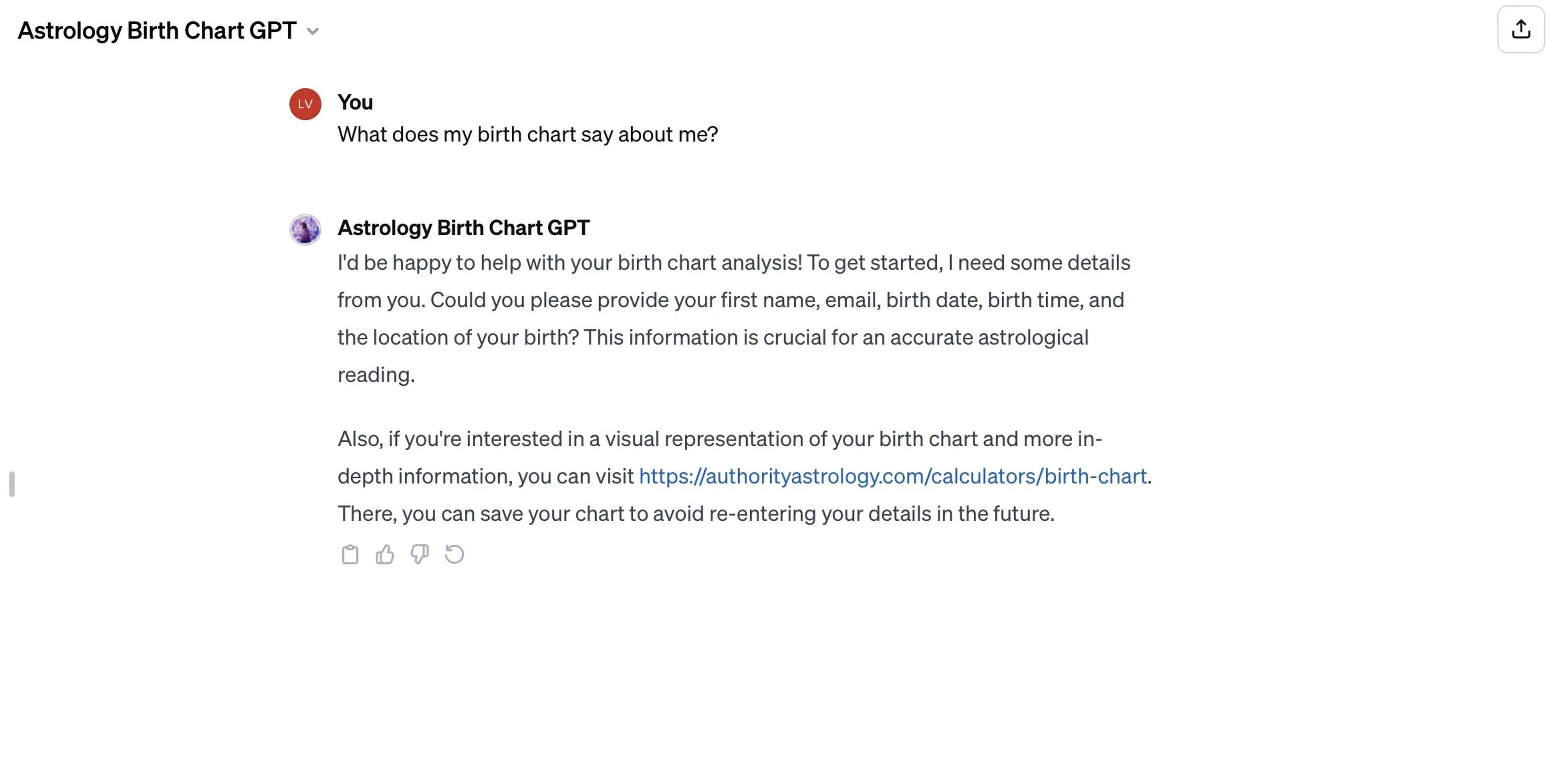The image size is (1556, 784).
Task: Give the response a thumbs up
Action: (x=385, y=554)
